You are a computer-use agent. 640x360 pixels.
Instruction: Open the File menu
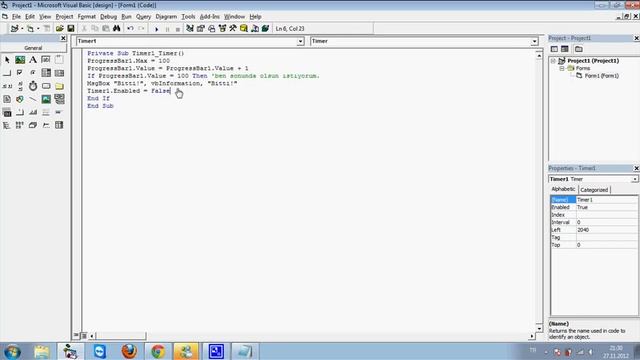16,17
